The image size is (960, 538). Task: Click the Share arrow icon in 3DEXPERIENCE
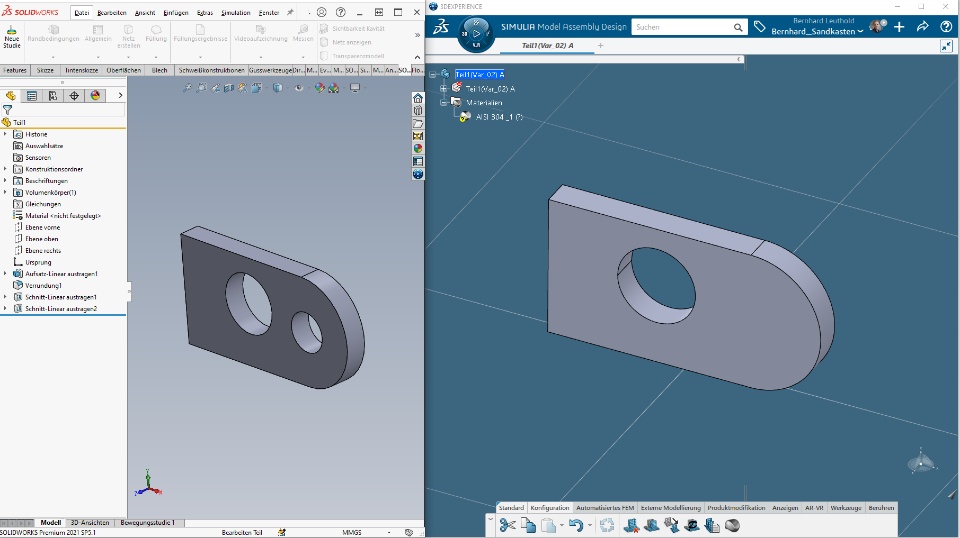[923, 27]
